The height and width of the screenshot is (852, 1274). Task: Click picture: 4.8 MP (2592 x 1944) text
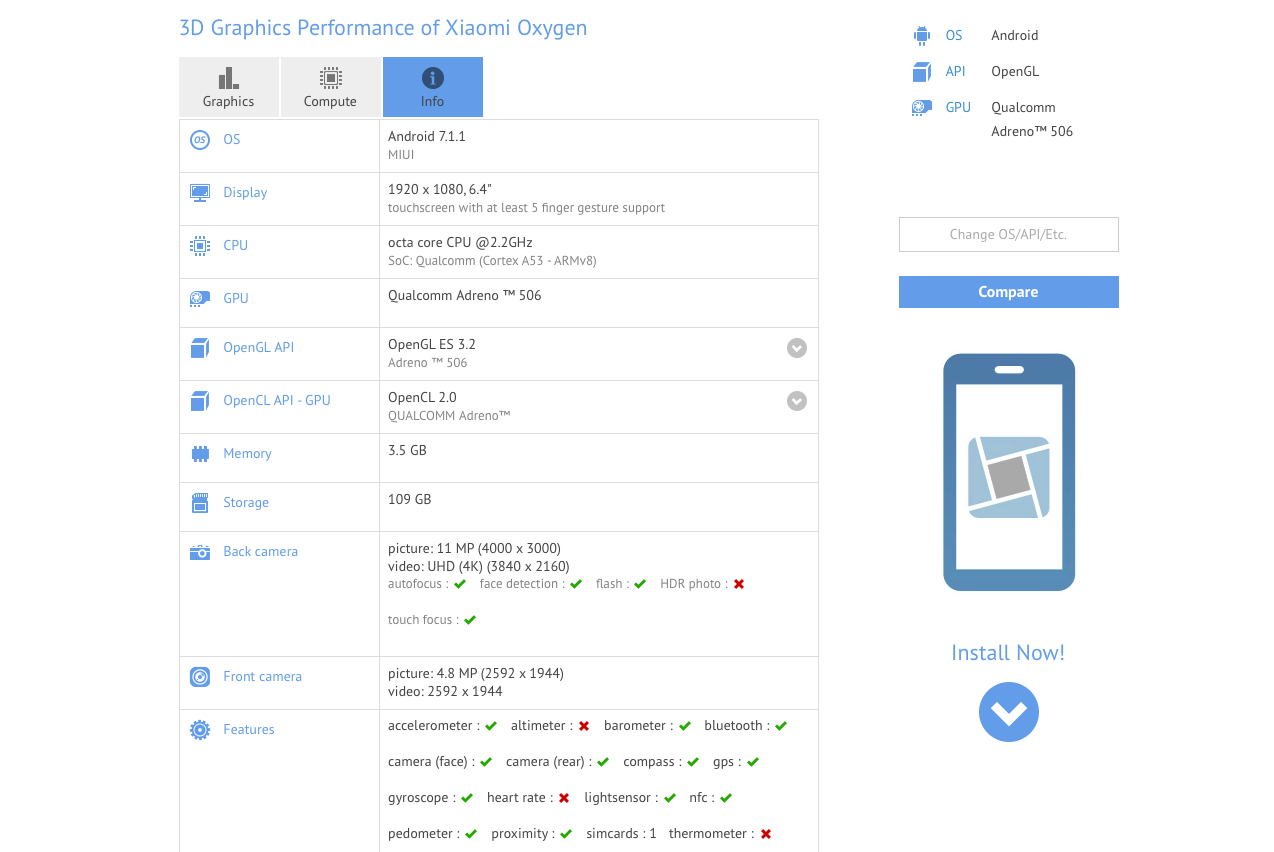[x=476, y=674]
